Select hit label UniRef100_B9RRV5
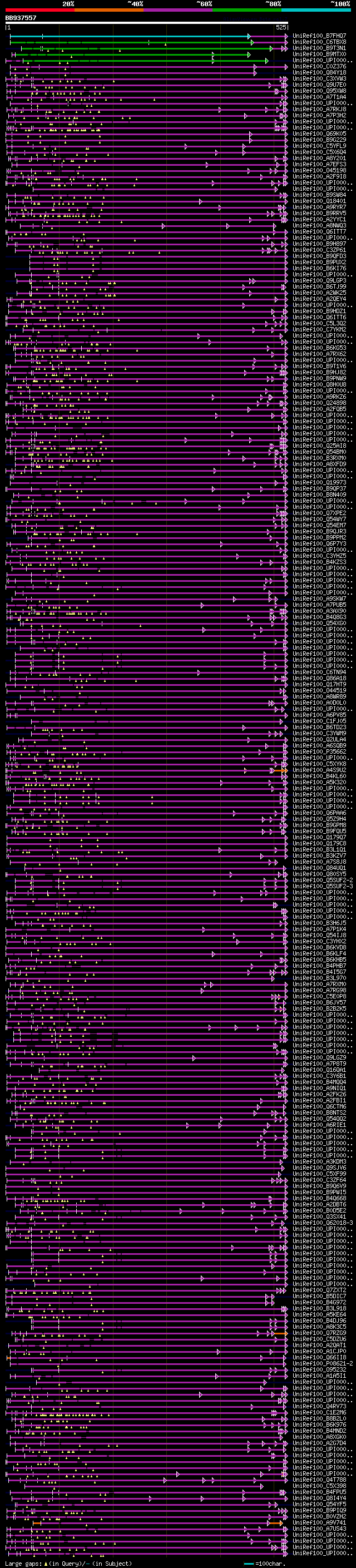The height and width of the screenshot is (1568, 356). (319, 213)
